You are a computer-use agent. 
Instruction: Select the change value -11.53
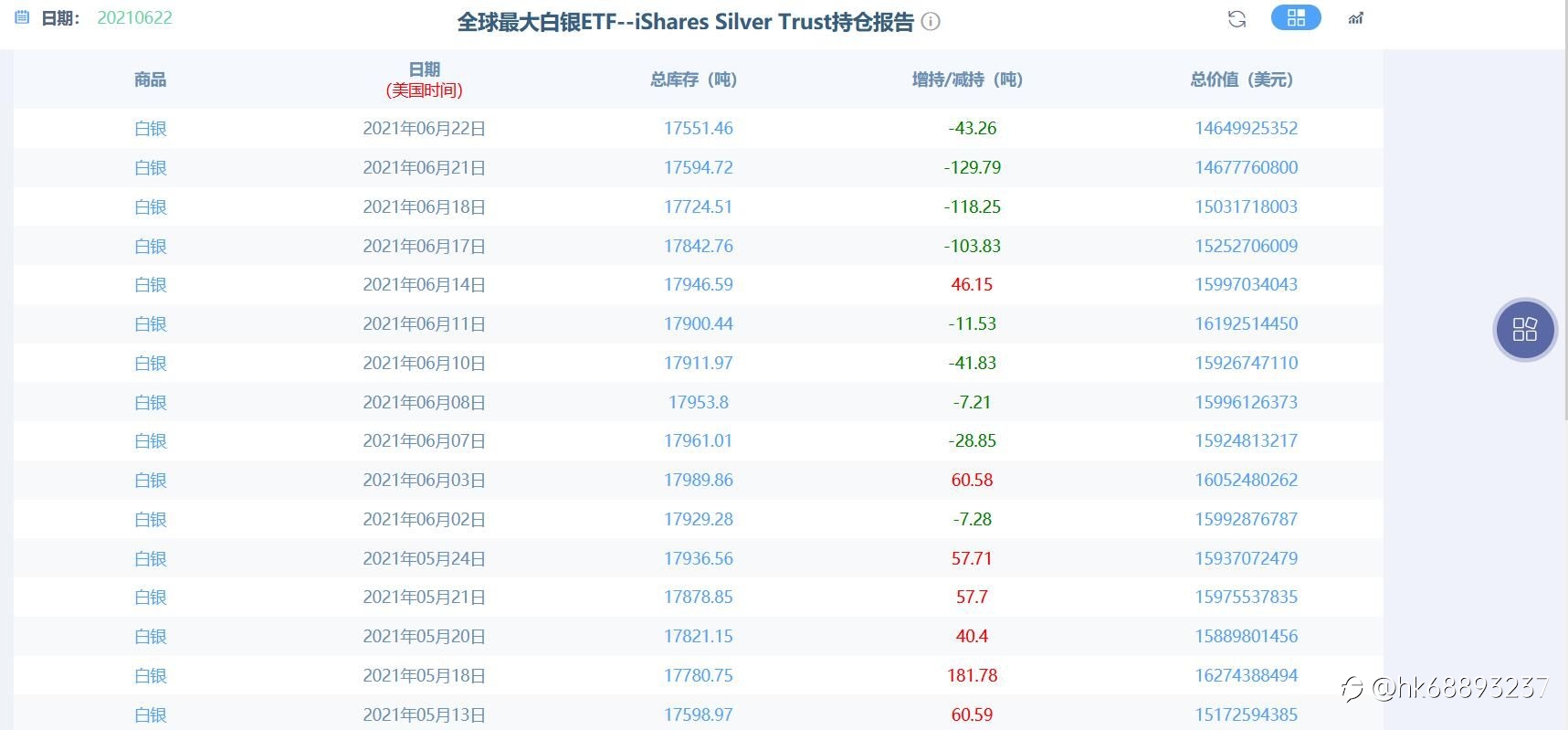[973, 323]
